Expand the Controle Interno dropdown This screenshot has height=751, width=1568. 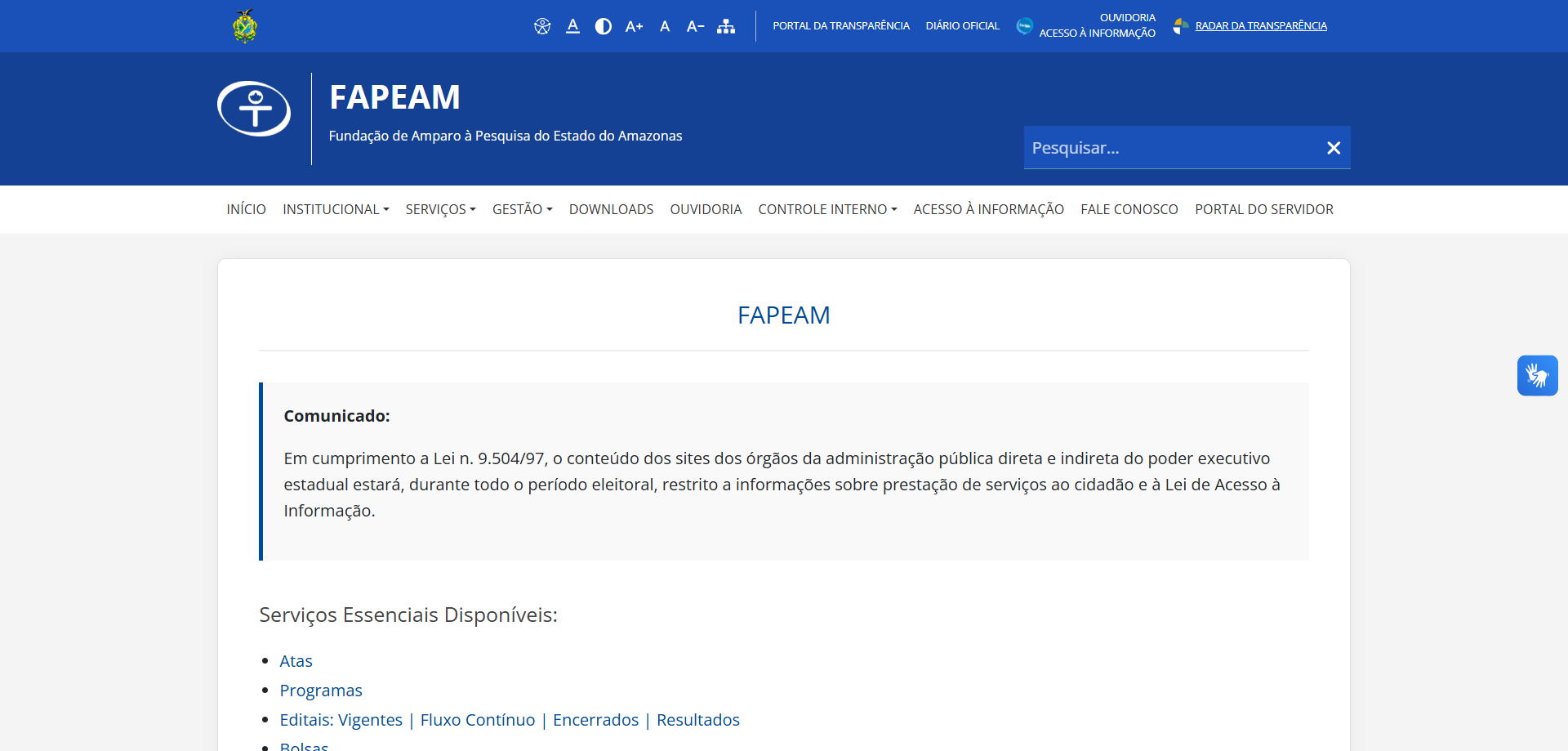coord(827,209)
